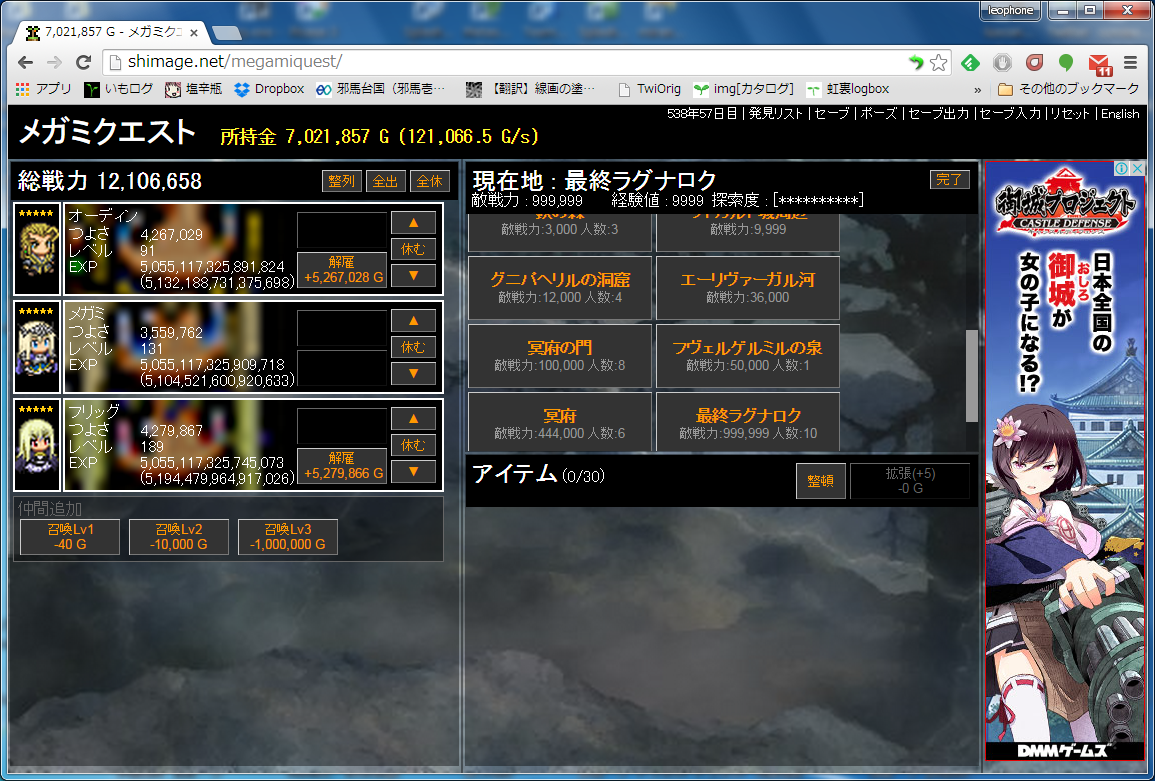Select the 冥府の門 location
The image size is (1155, 781).
coord(559,354)
